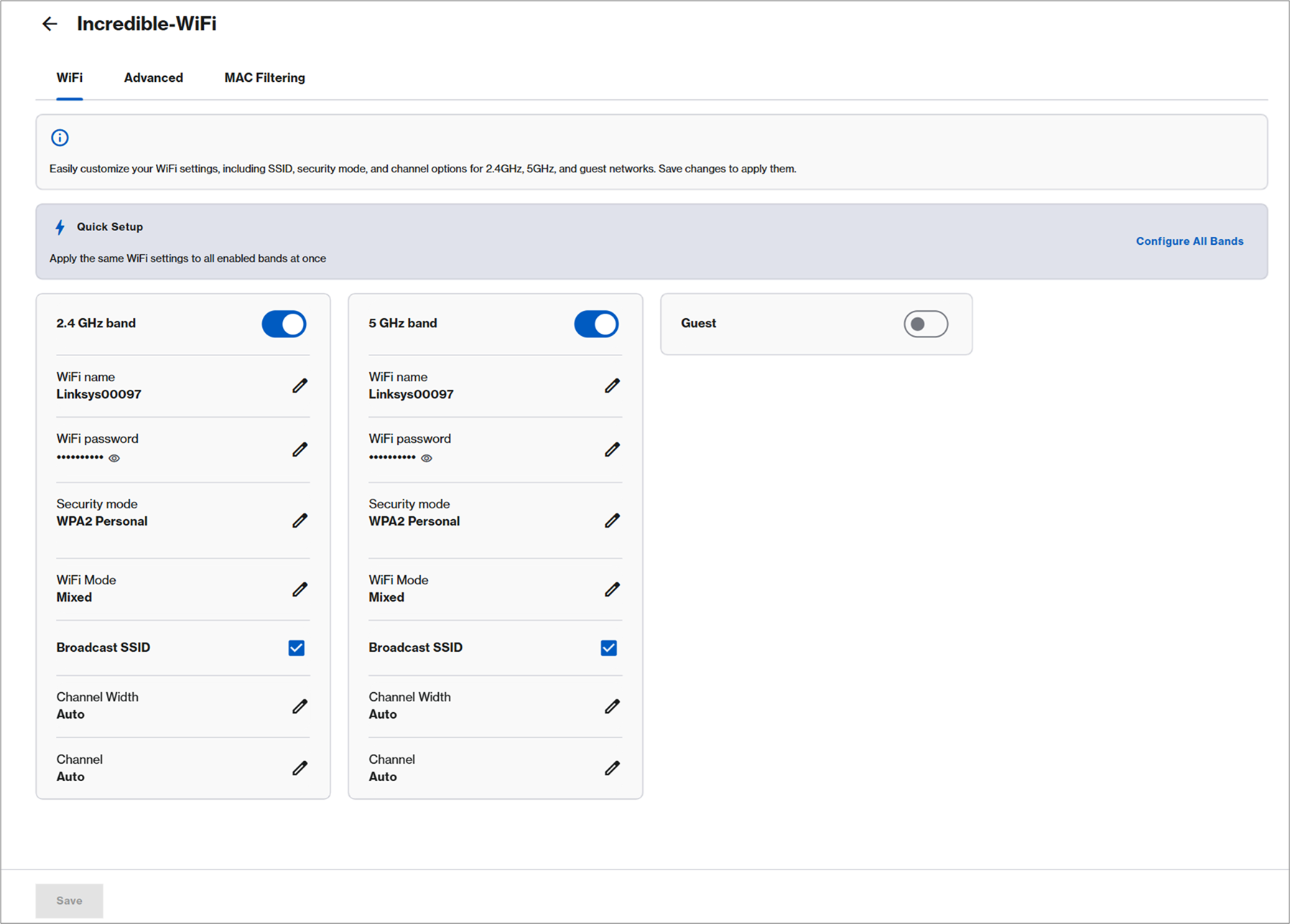This screenshot has width=1290, height=924.
Task: Edit the 5 GHz WiFi name
Action: tap(612, 386)
